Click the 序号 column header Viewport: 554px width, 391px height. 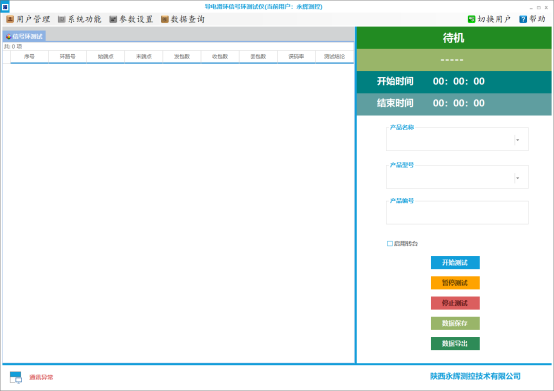29,57
